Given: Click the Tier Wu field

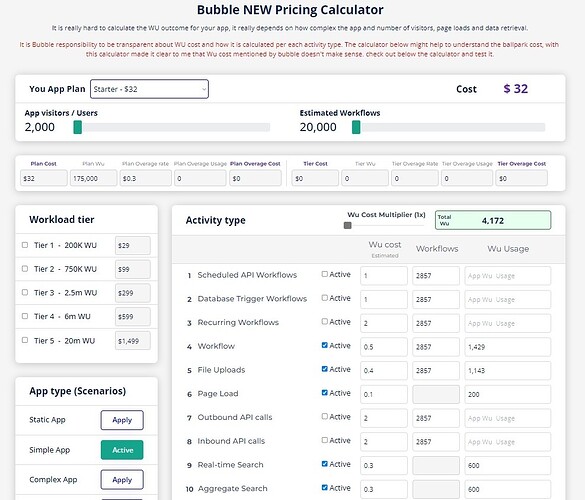Looking at the screenshot, I should pos(365,178).
